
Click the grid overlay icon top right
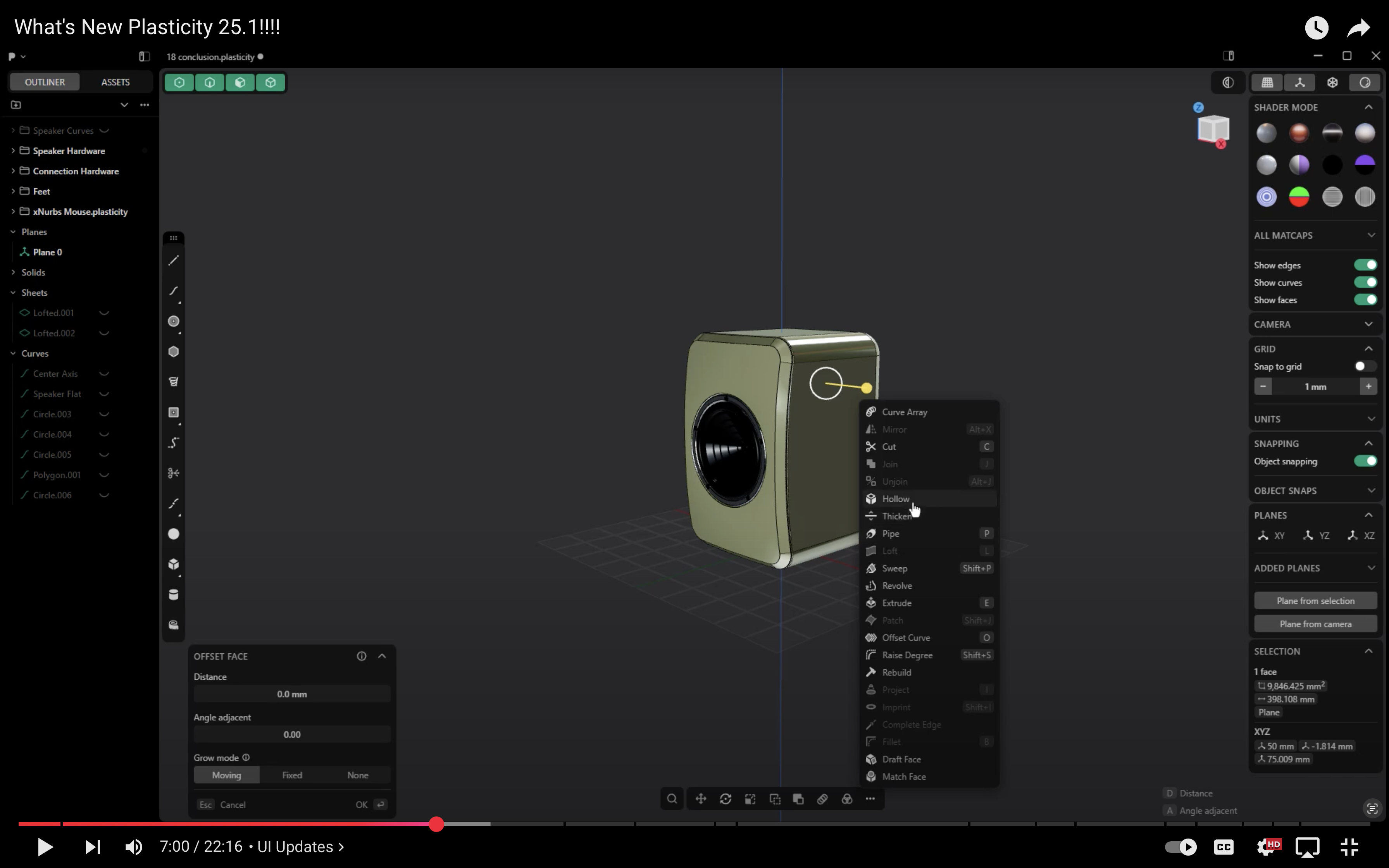(x=1267, y=83)
